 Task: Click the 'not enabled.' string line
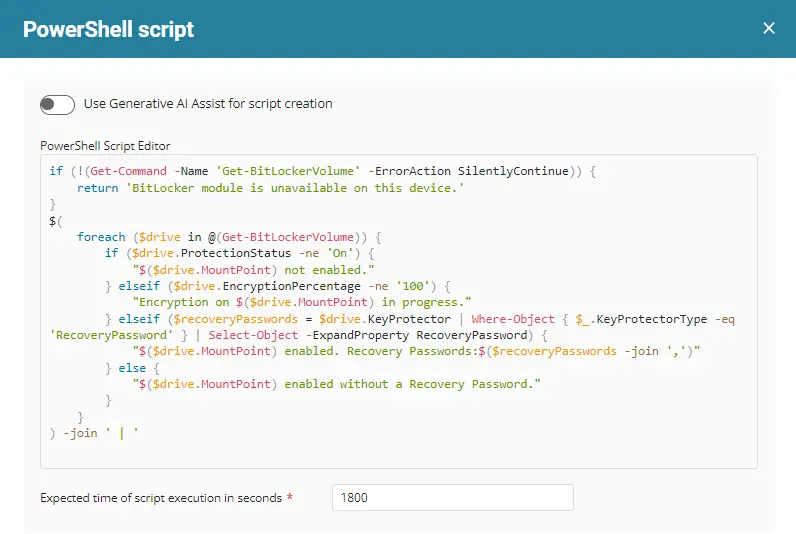(253, 270)
